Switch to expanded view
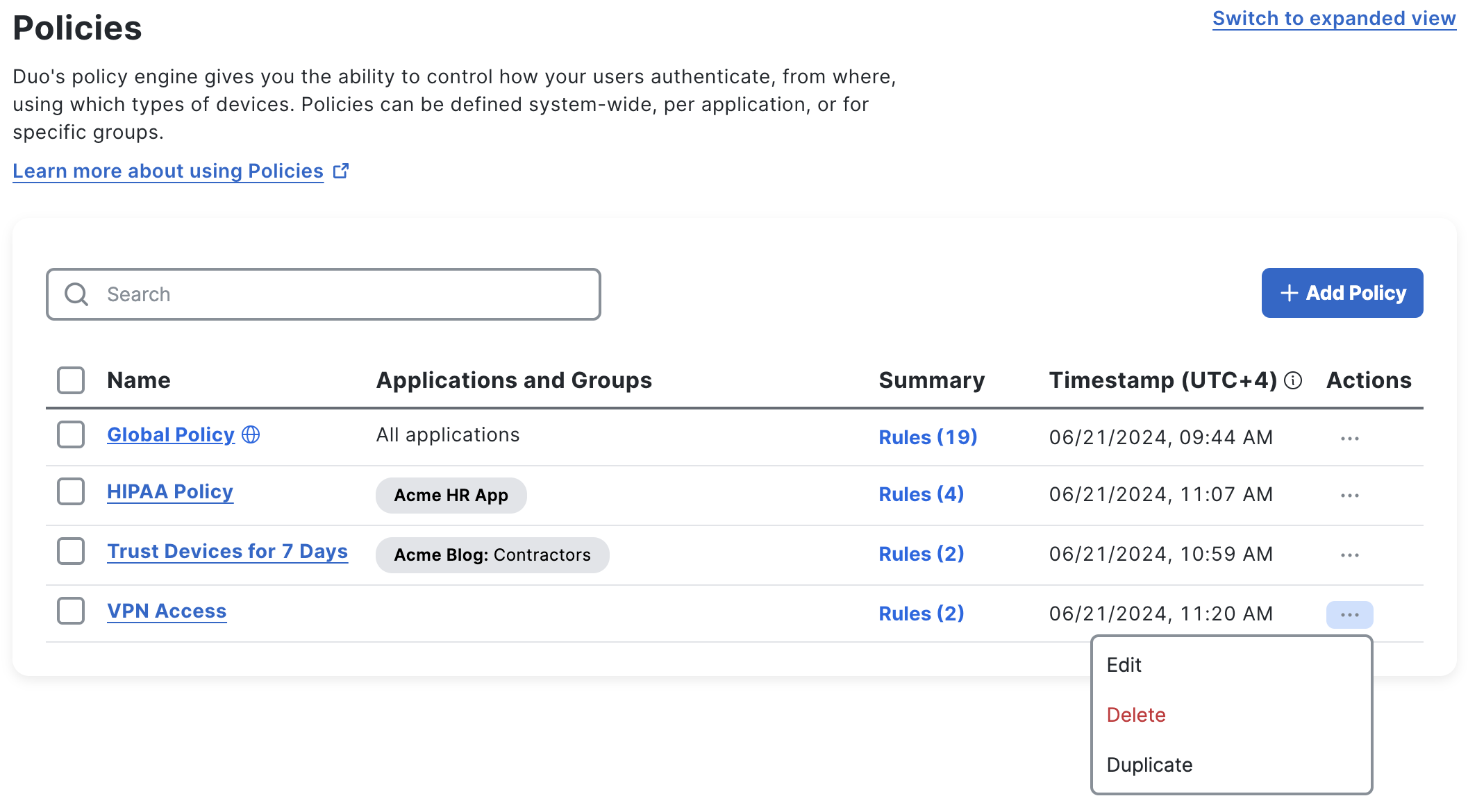 point(1333,18)
